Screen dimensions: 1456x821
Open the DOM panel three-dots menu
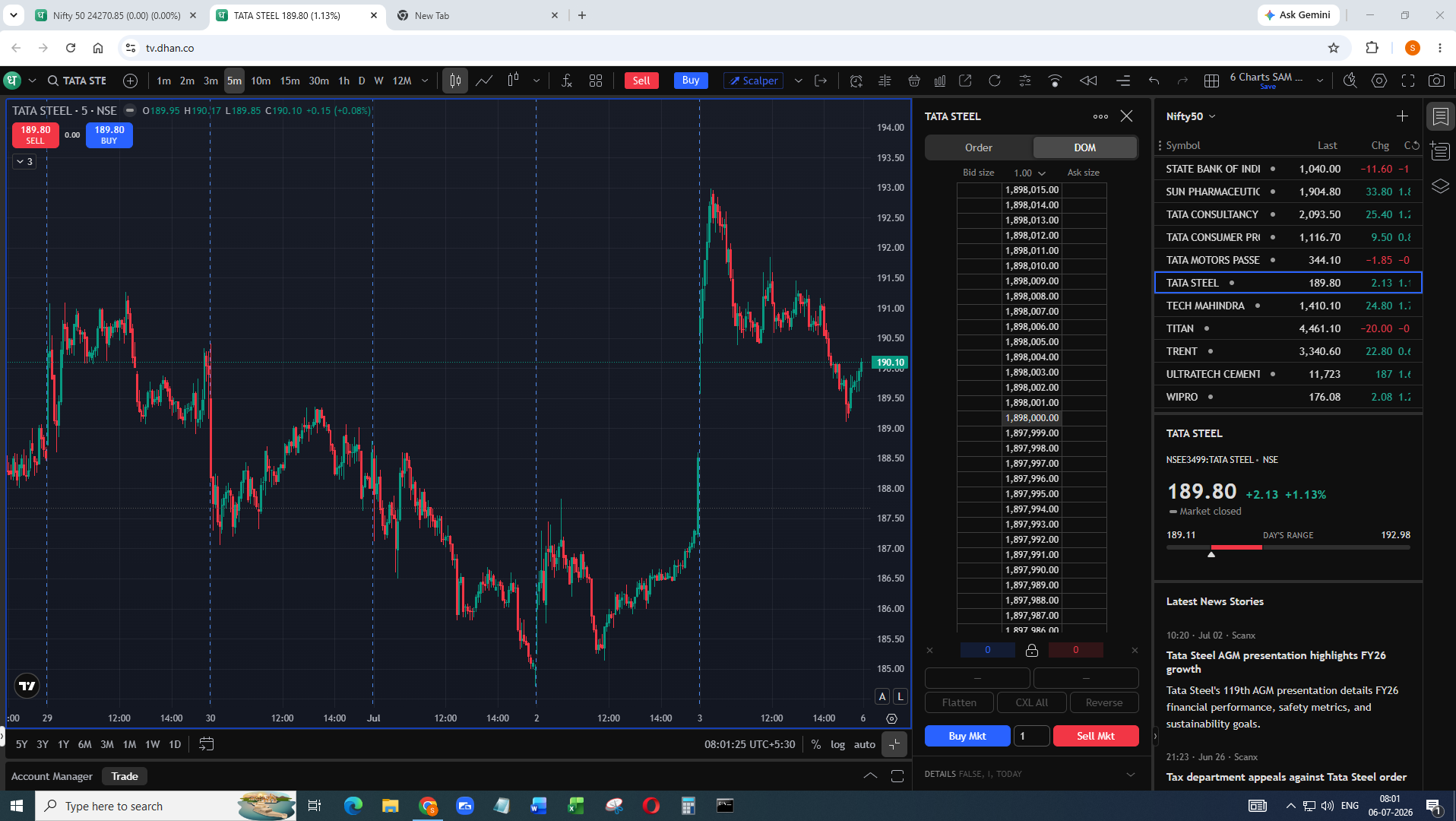pyautogui.click(x=1100, y=116)
